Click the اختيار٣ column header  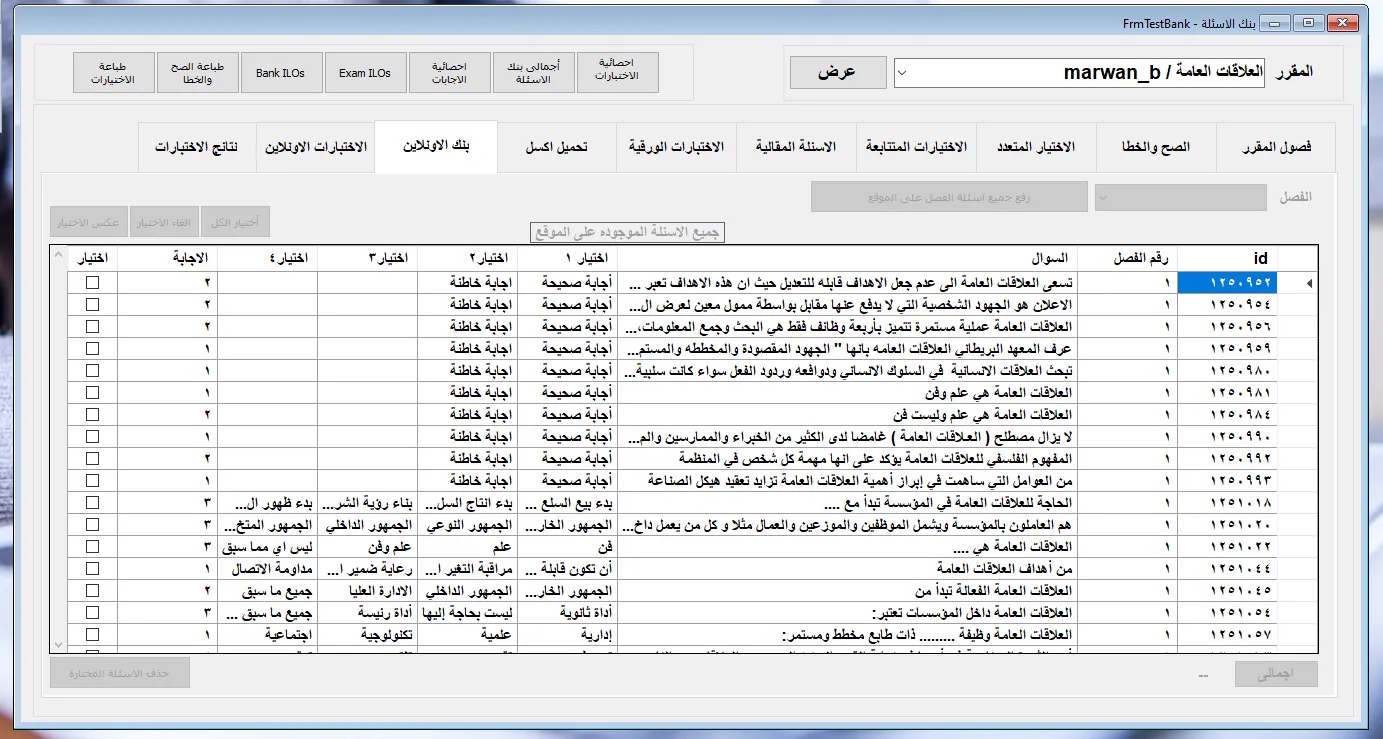tap(368, 259)
